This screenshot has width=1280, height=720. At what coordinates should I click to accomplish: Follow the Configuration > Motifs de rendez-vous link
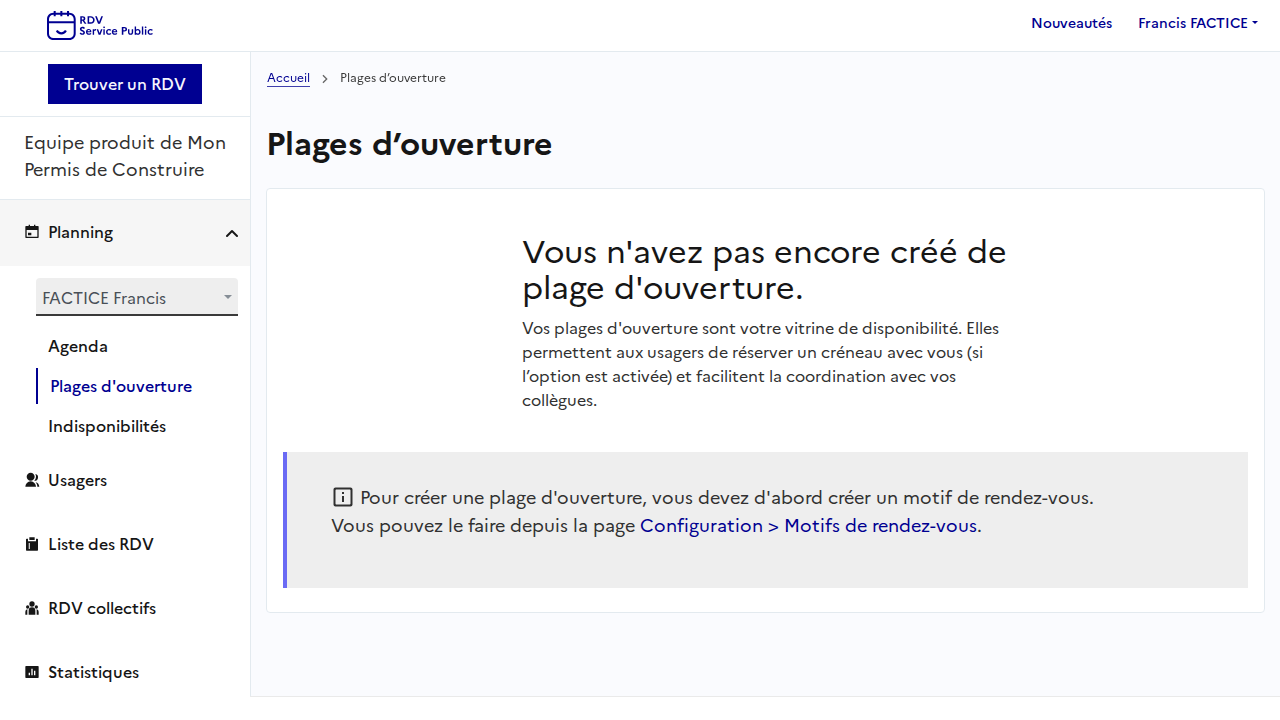pos(808,525)
